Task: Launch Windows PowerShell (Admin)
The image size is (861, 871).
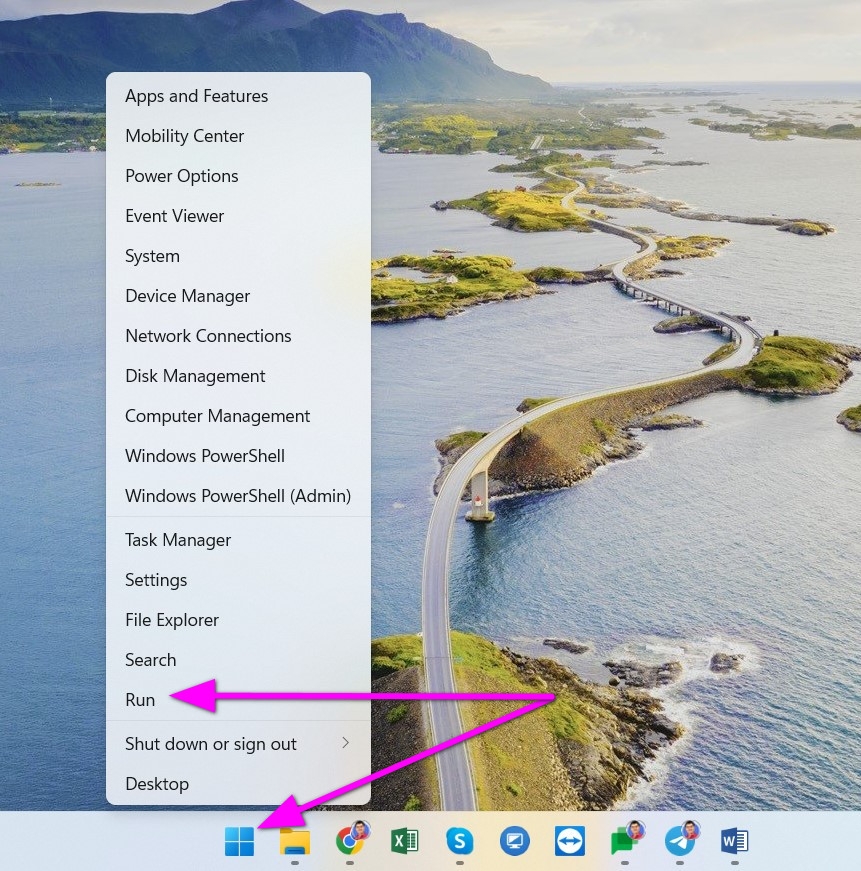Action: click(x=237, y=496)
